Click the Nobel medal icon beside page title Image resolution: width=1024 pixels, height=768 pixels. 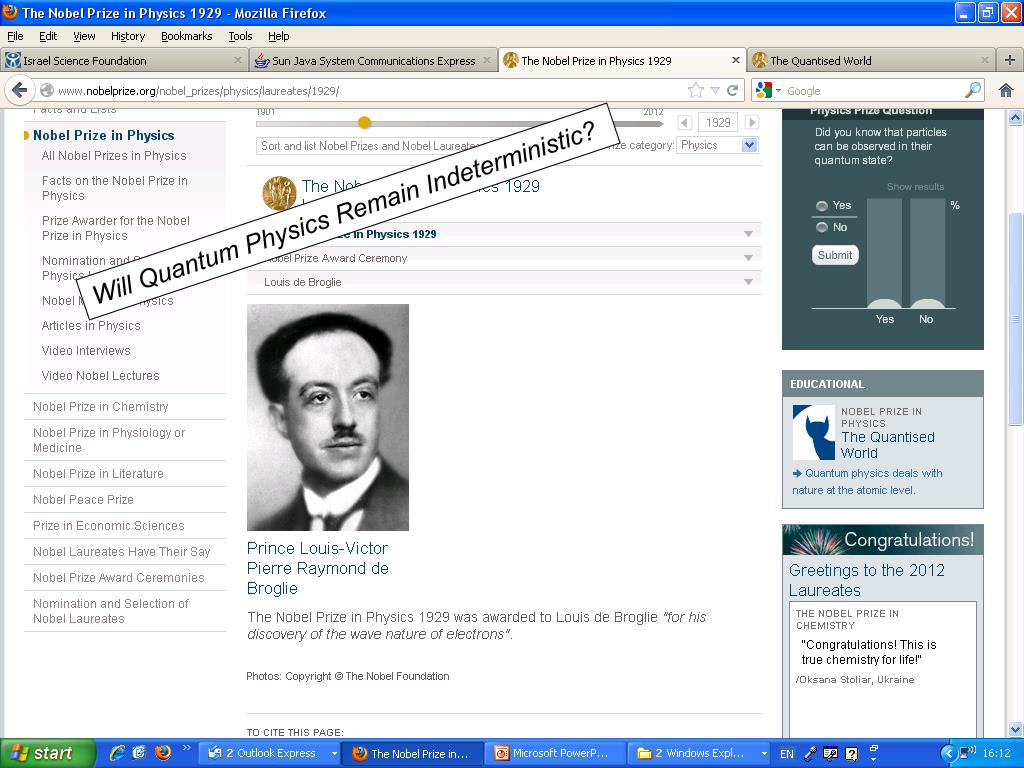tap(279, 193)
